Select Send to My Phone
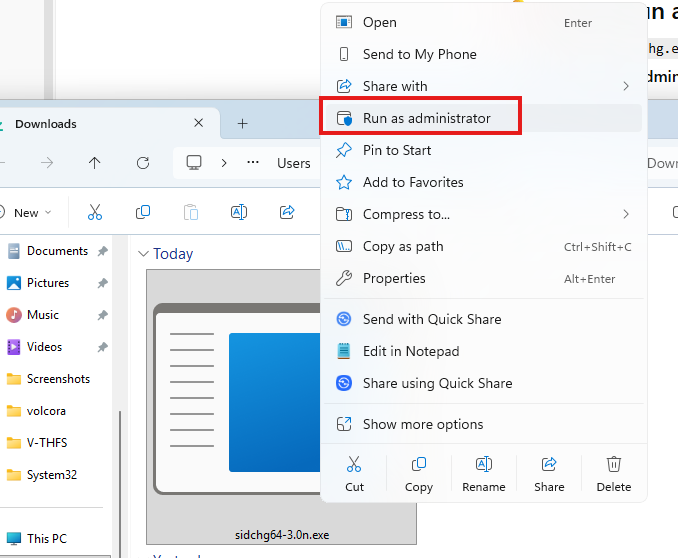The height and width of the screenshot is (558, 678). point(483,55)
